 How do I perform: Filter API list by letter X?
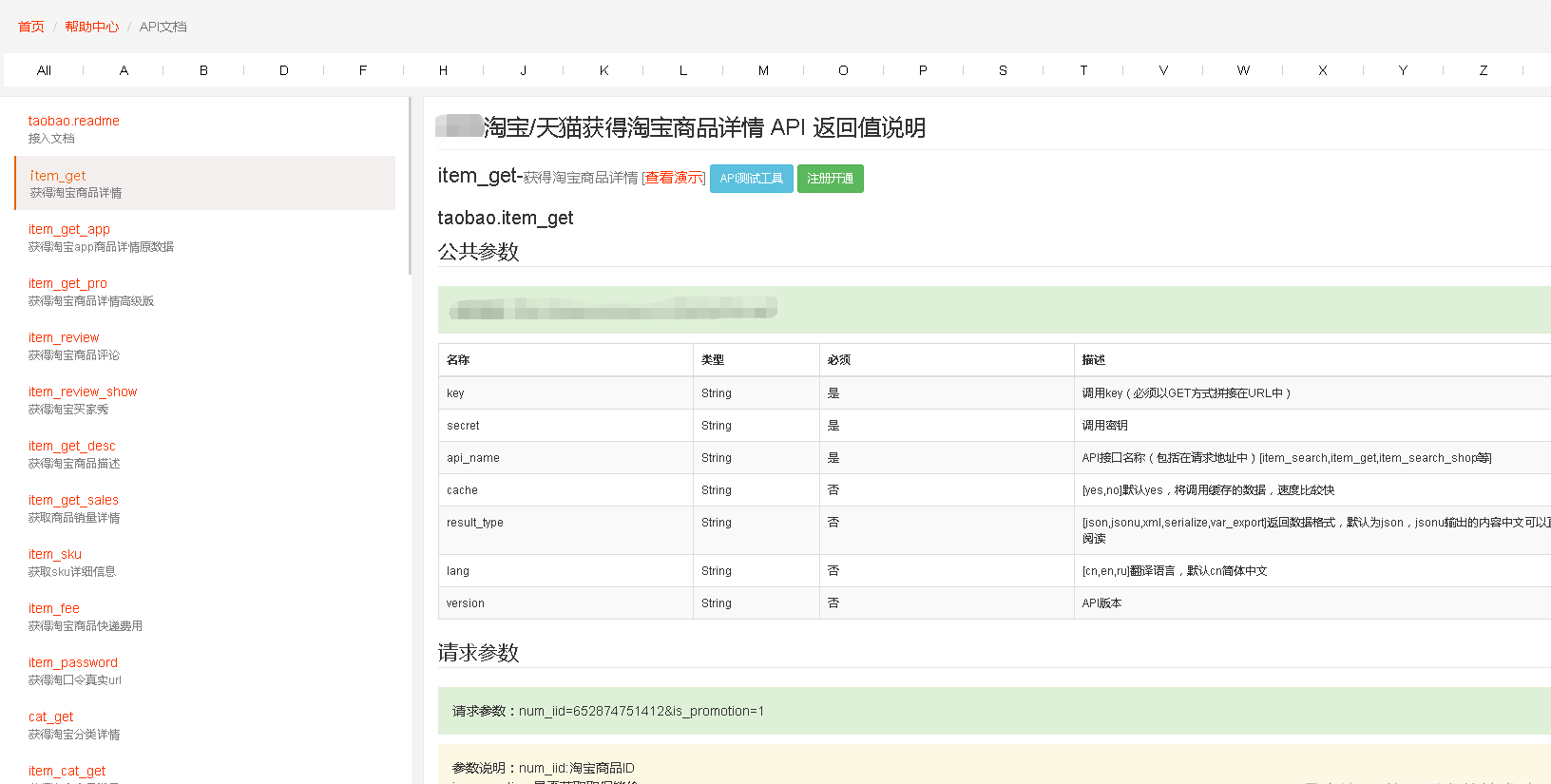(1323, 70)
